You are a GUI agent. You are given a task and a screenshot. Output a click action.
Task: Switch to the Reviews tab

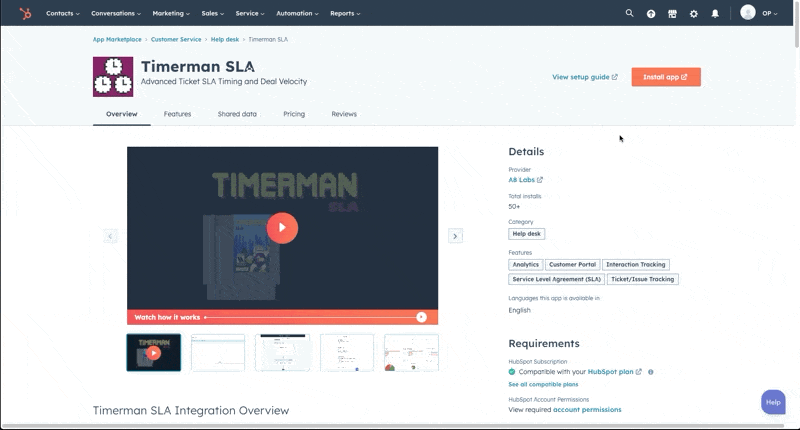point(344,114)
